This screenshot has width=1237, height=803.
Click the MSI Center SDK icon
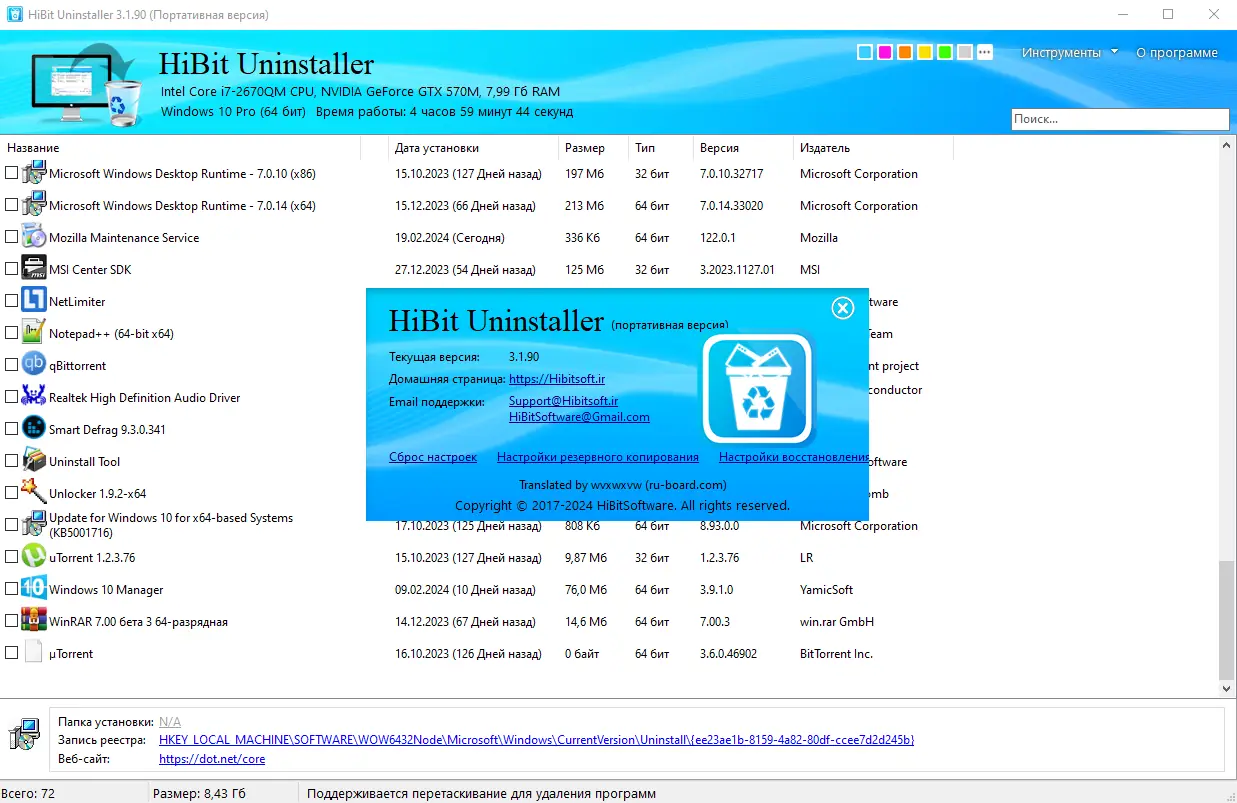click(34, 269)
